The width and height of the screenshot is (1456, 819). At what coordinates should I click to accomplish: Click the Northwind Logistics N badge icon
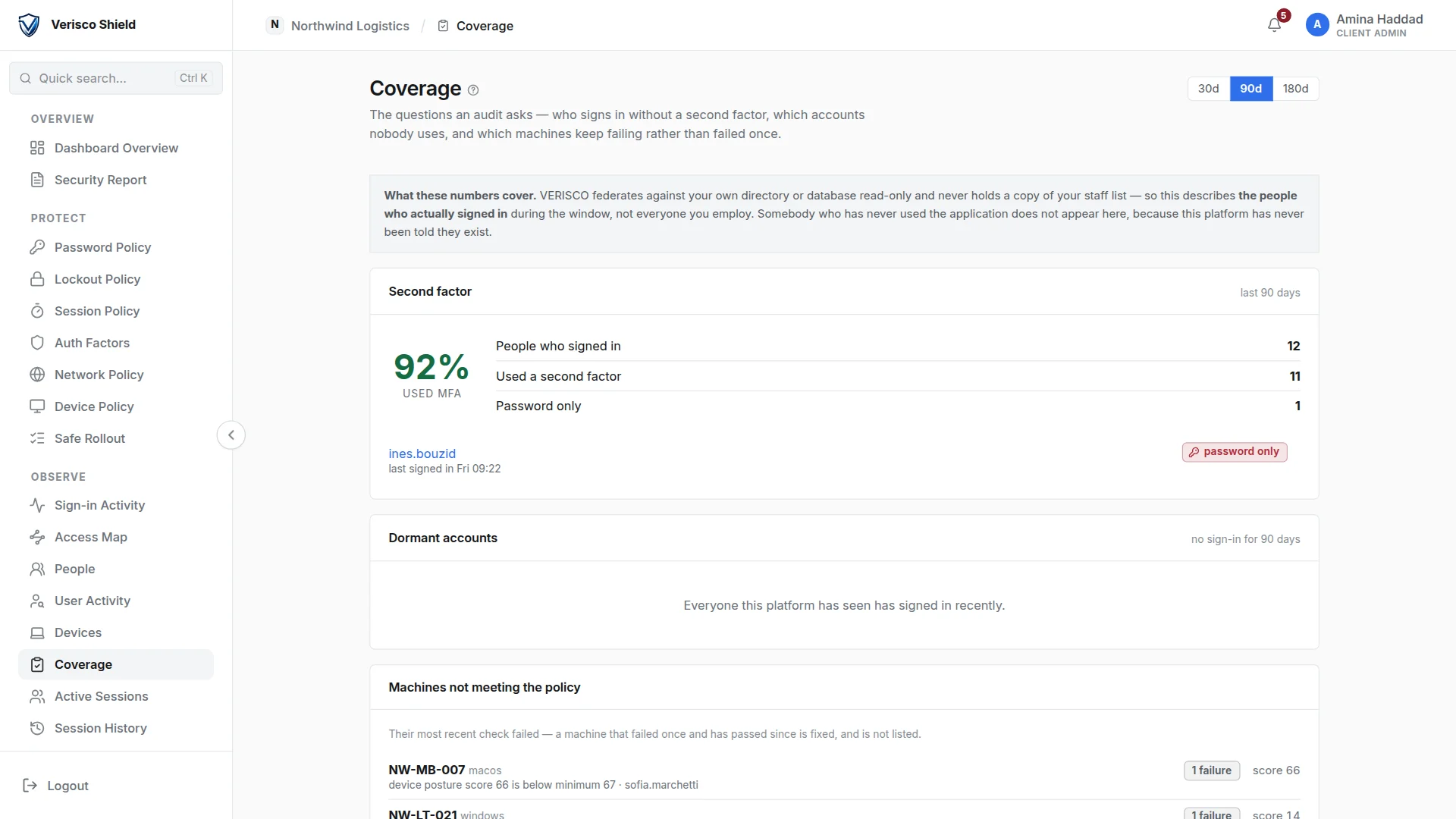pyautogui.click(x=275, y=25)
